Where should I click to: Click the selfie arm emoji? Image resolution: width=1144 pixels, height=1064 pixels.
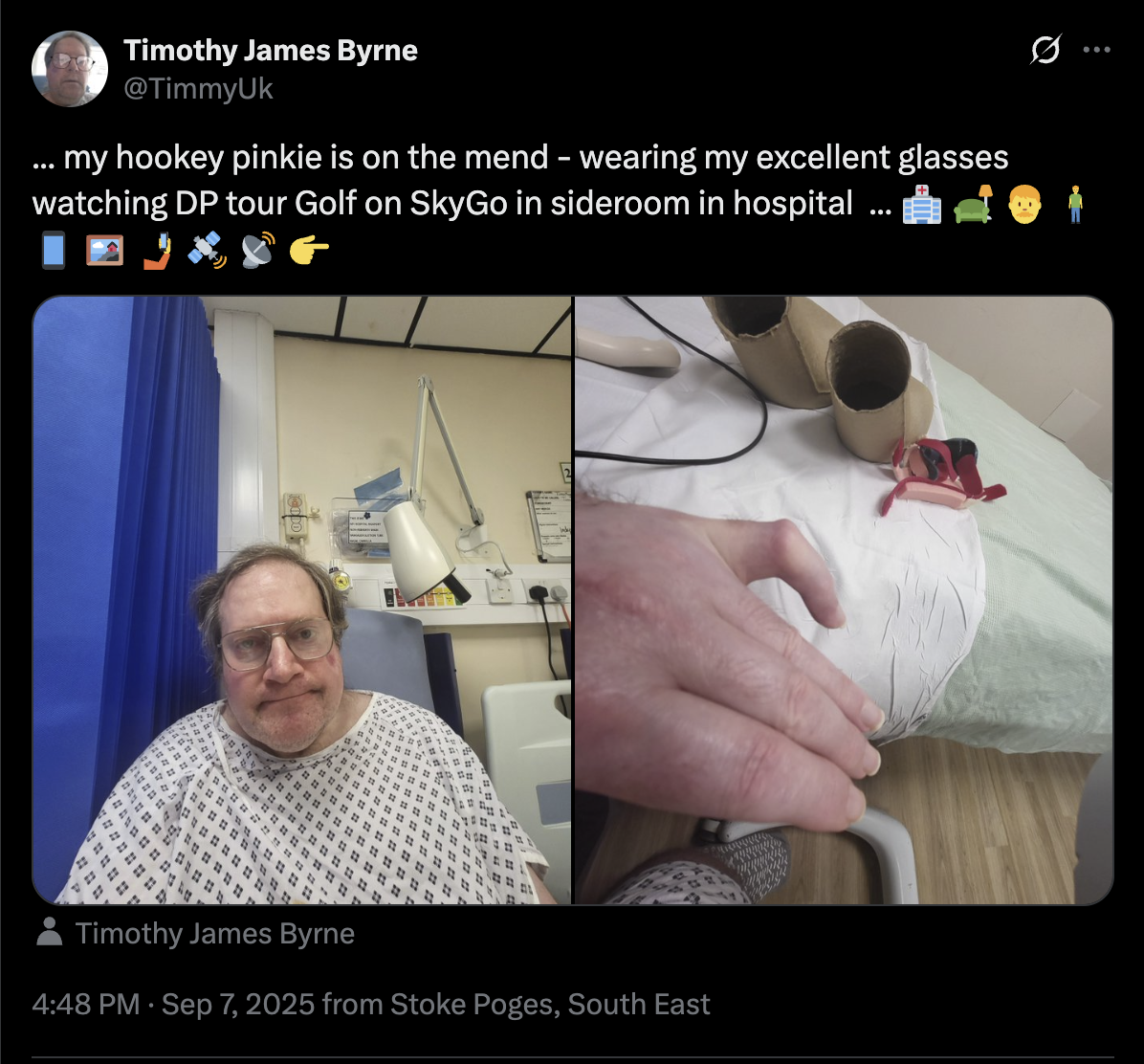[x=156, y=251]
